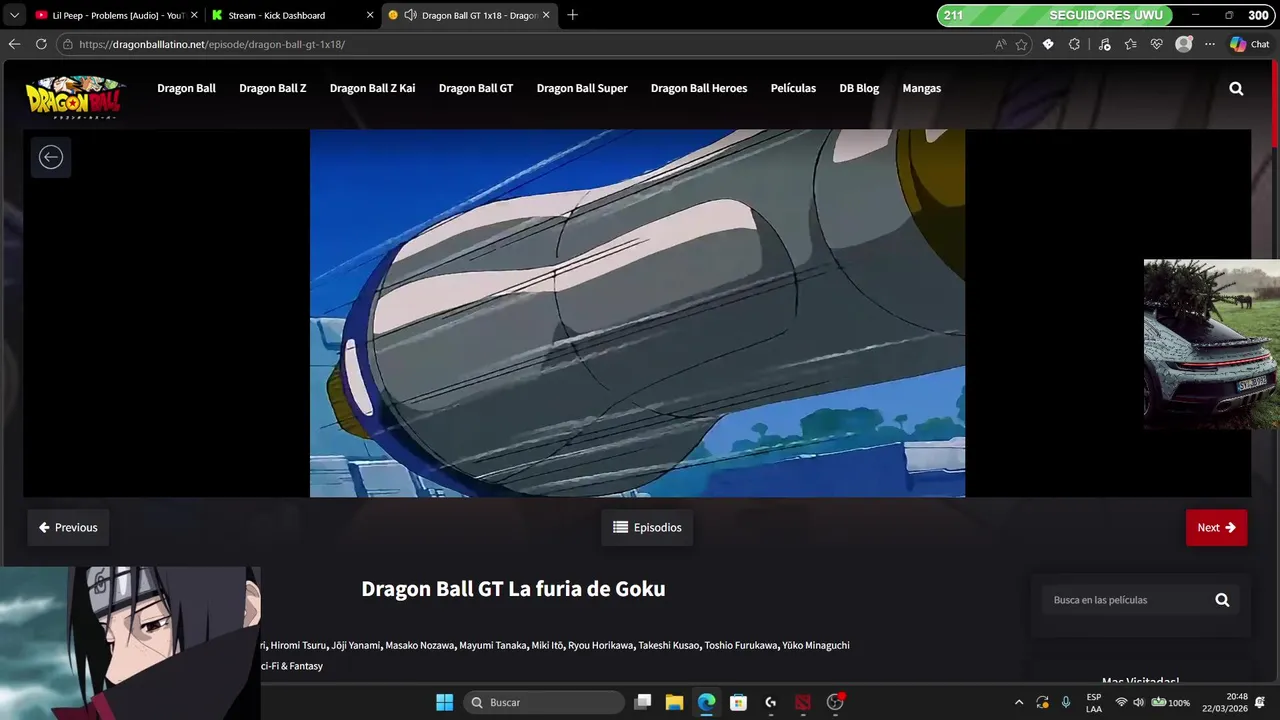
Task: Open Dragon Ball Z Kai menu
Action: click(x=372, y=88)
